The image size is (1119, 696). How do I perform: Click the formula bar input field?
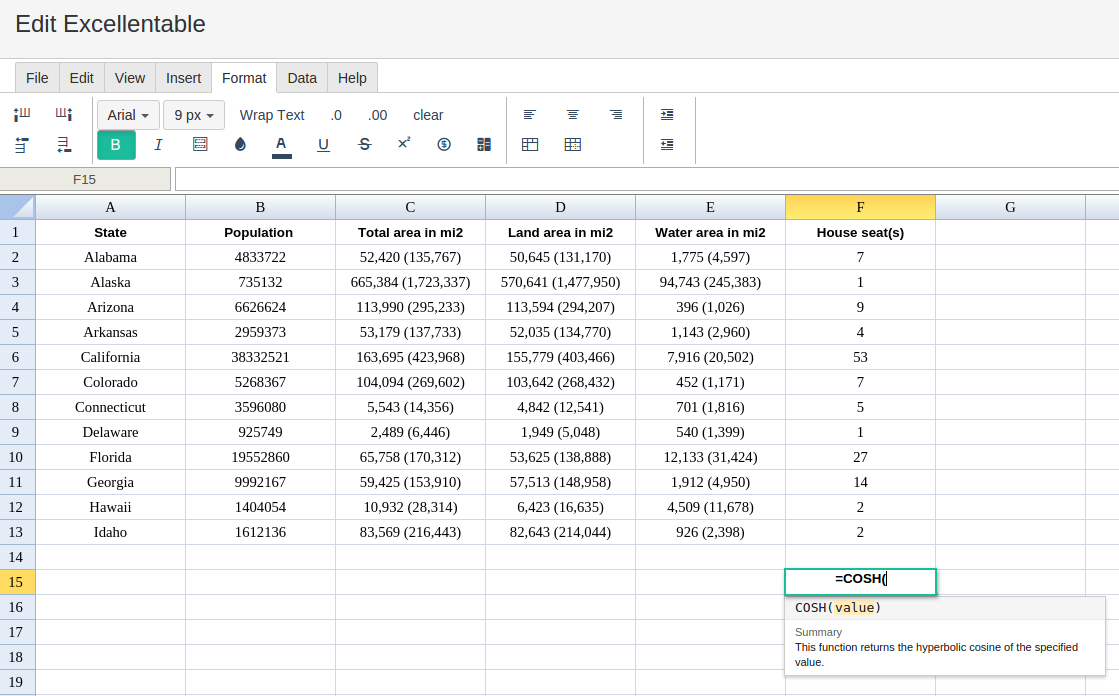tap(646, 179)
